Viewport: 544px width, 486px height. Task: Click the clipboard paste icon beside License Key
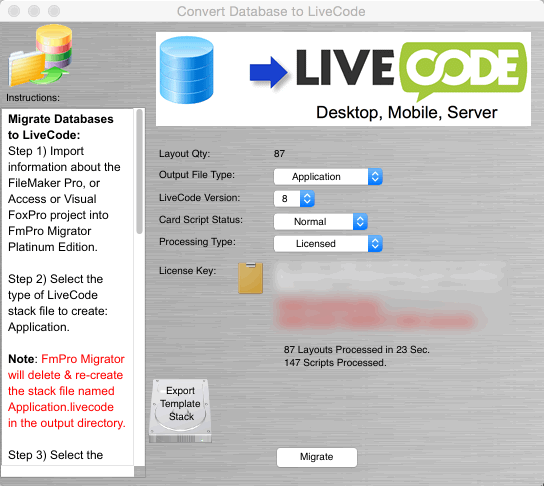[250, 278]
